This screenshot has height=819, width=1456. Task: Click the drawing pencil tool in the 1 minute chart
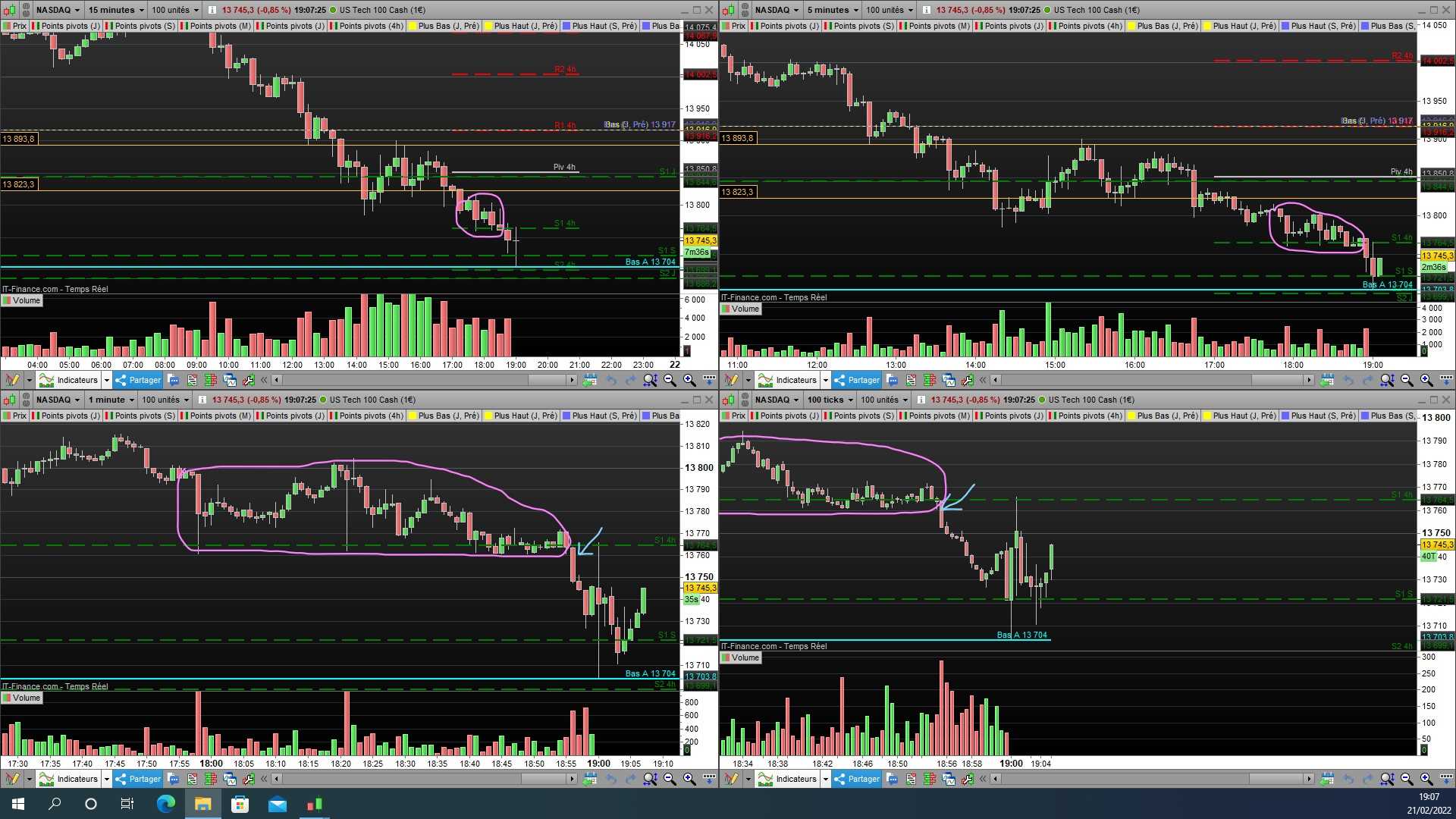[12, 779]
